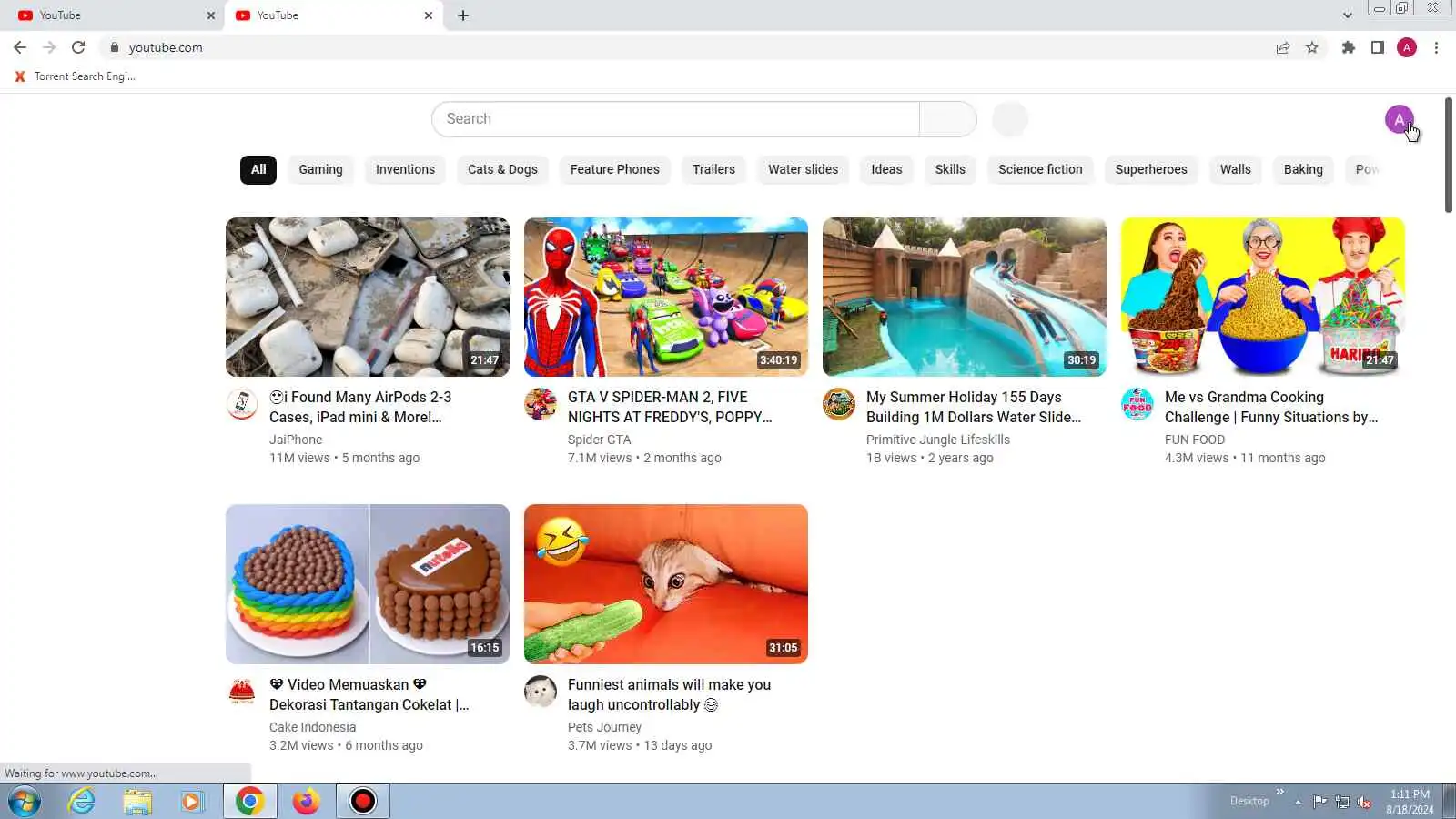Image resolution: width=1456 pixels, height=819 pixels.
Task: Open 'Funniest animals will make you laugh' title
Action: point(669,694)
